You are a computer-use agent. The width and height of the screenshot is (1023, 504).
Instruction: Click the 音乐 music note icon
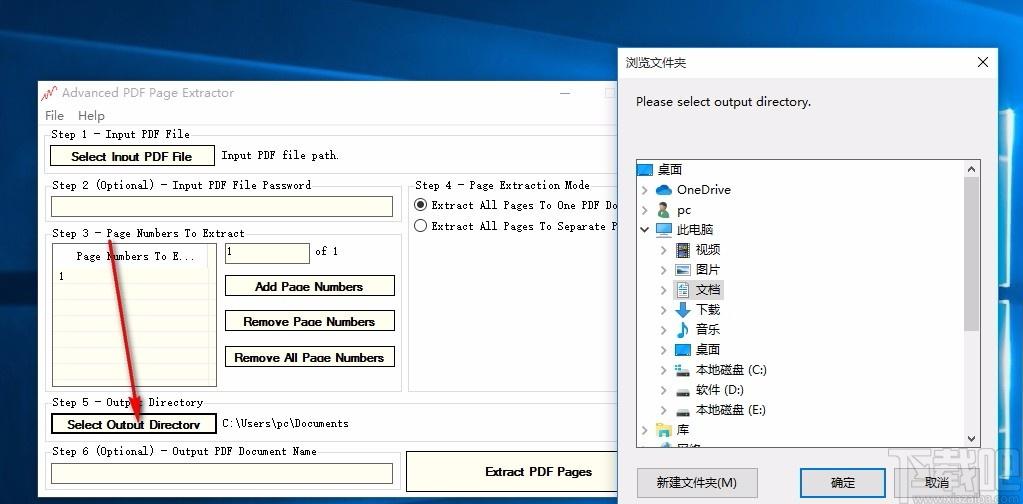(682, 329)
